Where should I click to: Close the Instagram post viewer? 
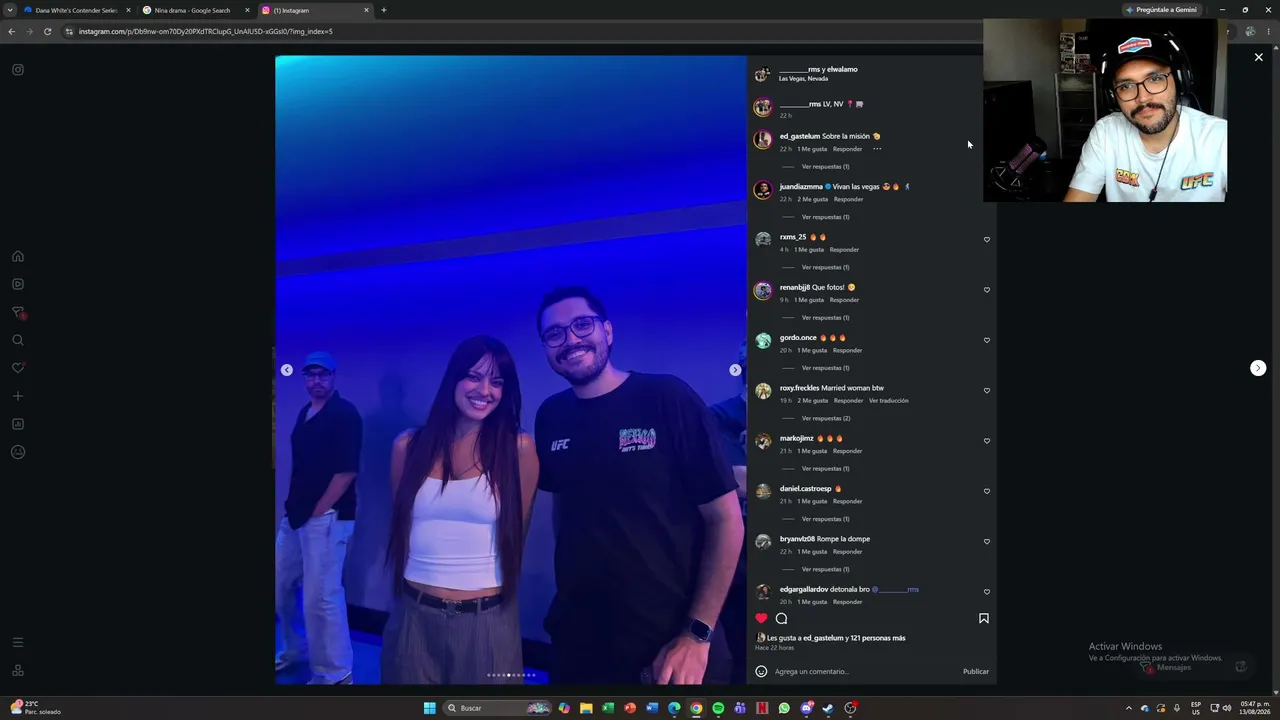[1258, 57]
